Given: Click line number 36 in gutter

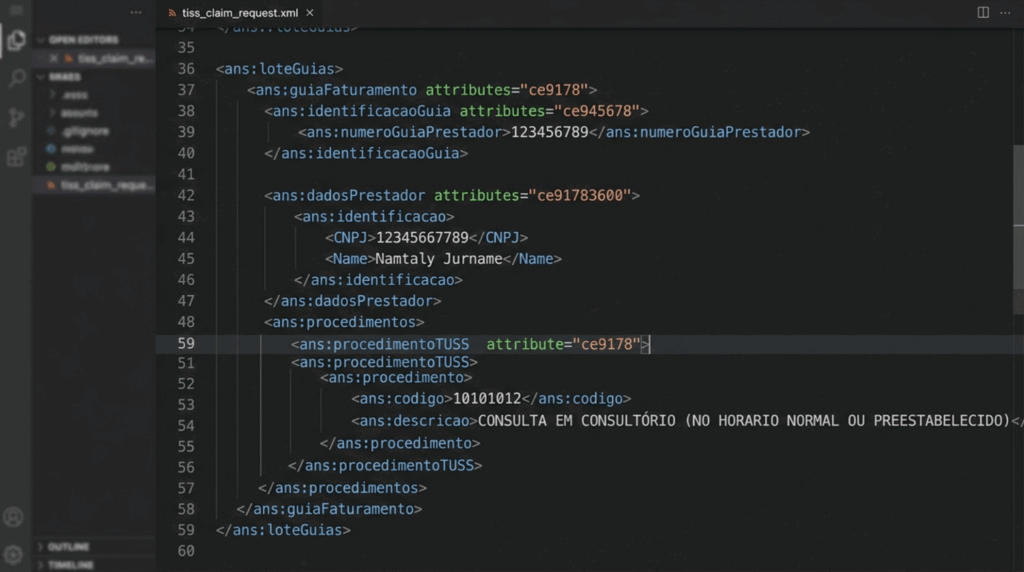Looking at the screenshot, I should [186, 69].
